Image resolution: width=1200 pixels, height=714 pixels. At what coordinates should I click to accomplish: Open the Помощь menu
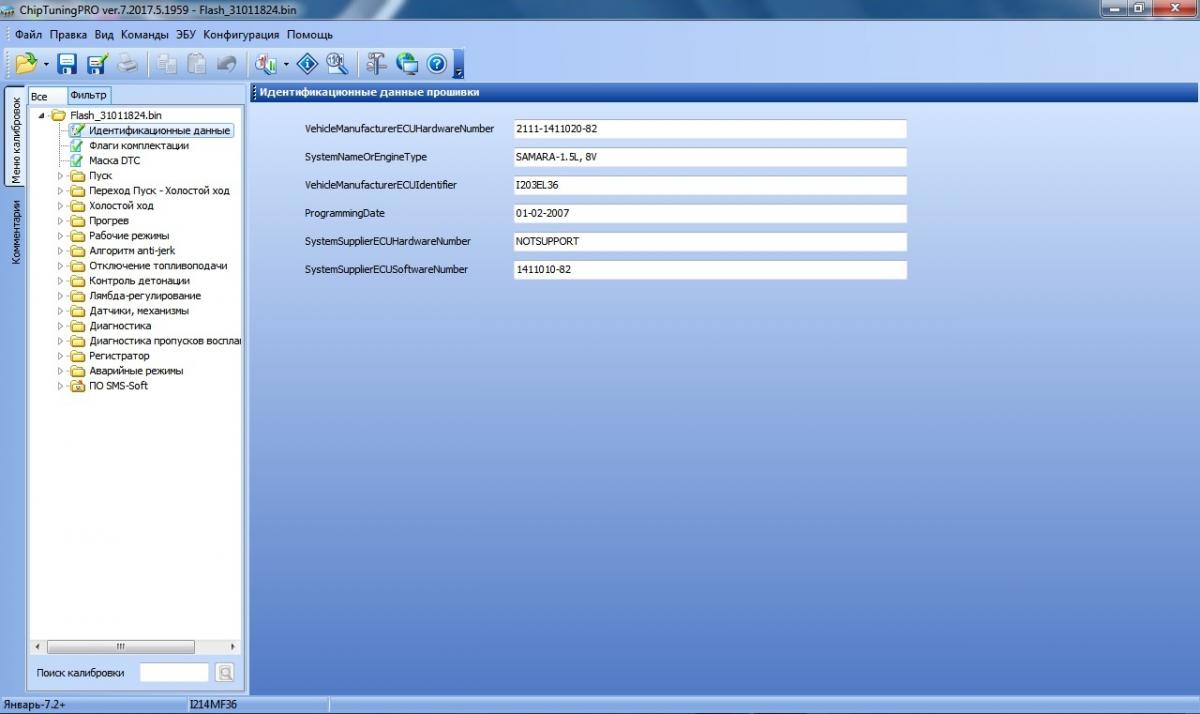[x=309, y=34]
